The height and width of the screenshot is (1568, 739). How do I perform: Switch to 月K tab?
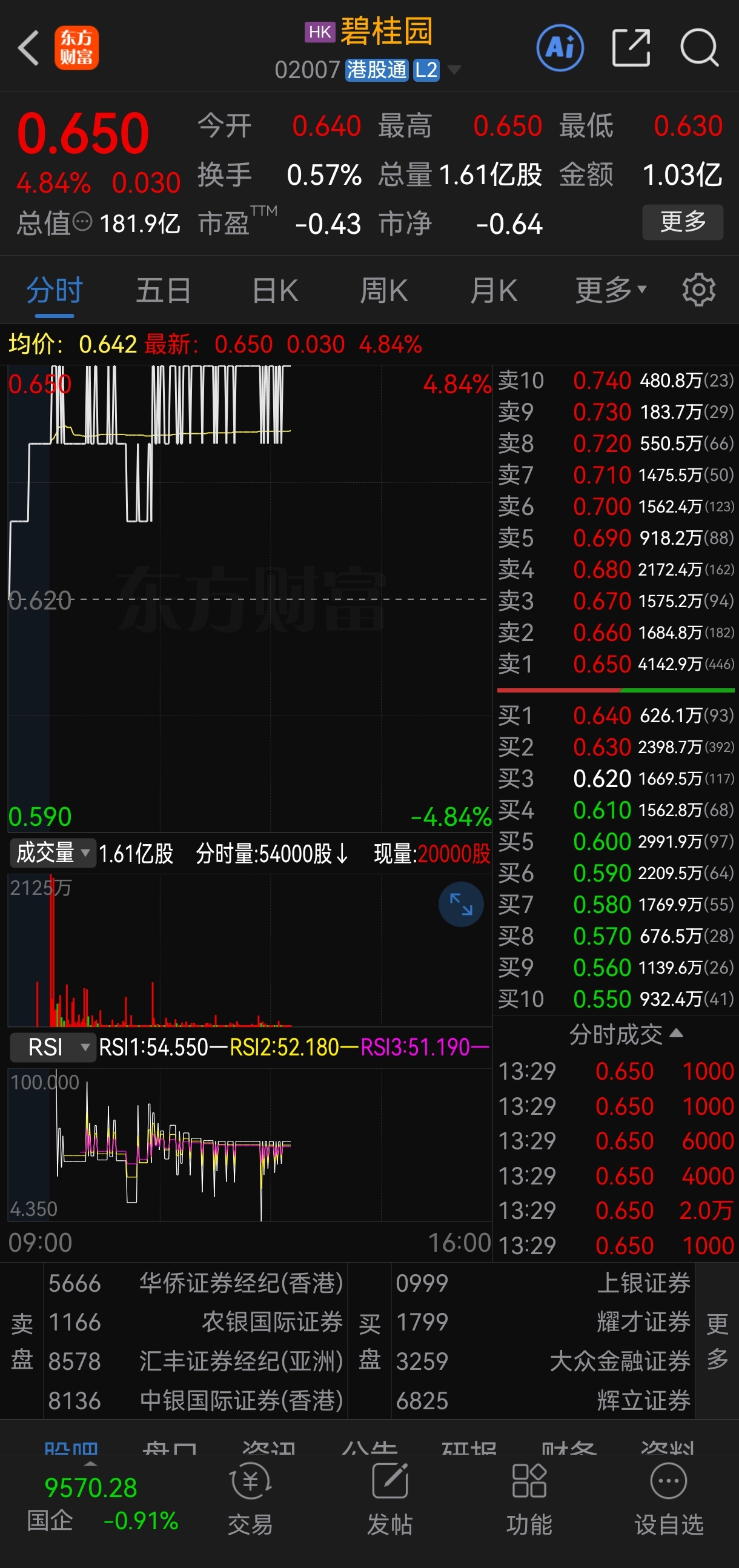[493, 290]
